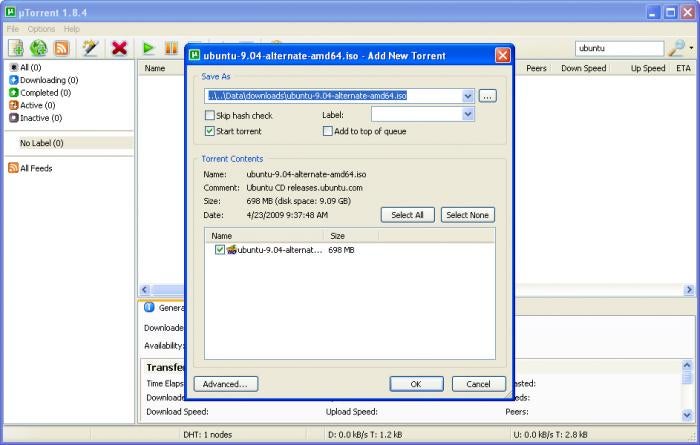Screen dimensions: 700x445
Task: Click the Up Speed column header
Action: (648, 68)
